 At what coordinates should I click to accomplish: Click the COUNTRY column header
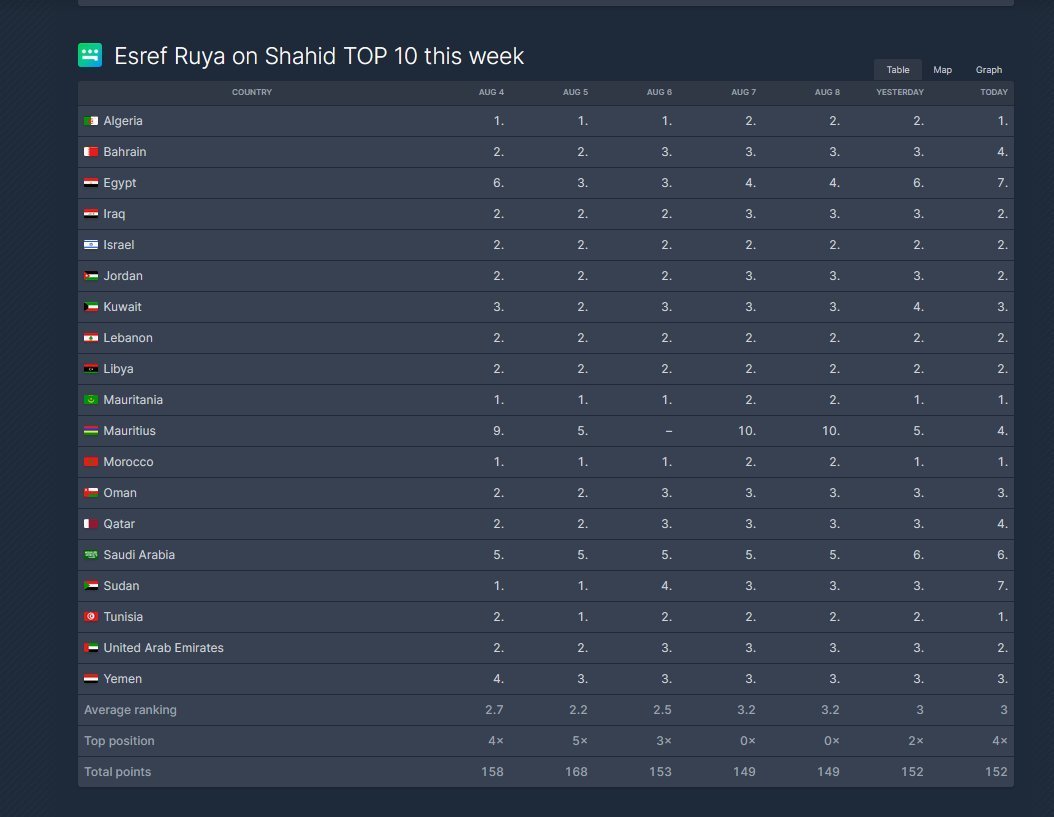click(x=251, y=93)
